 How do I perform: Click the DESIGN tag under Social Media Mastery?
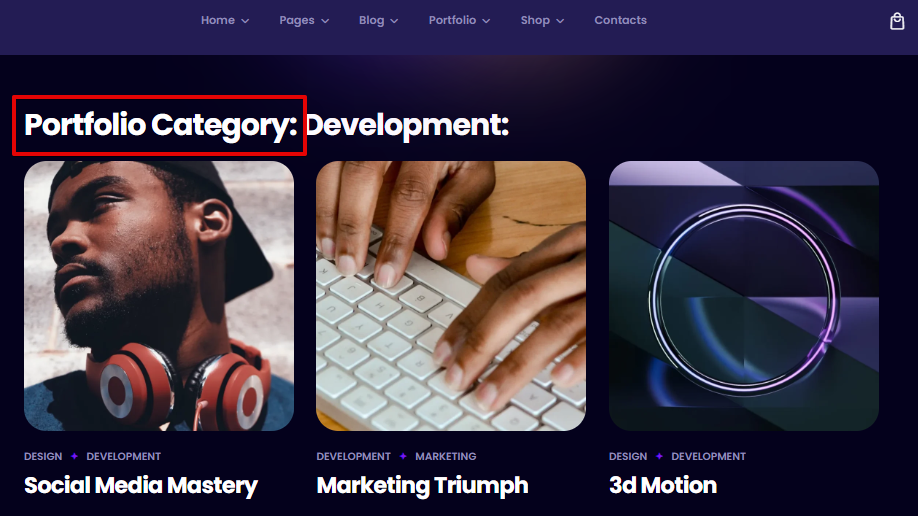click(x=43, y=456)
